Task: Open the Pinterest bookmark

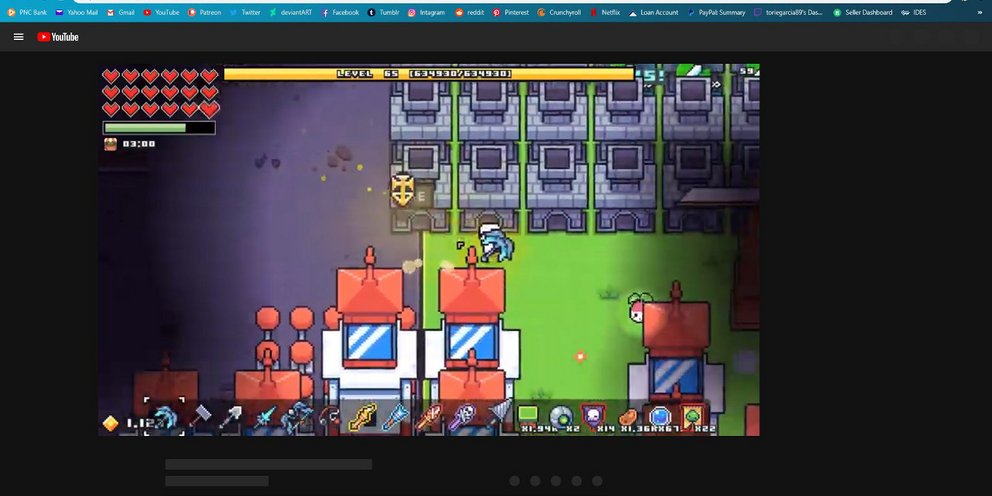Action: point(510,12)
